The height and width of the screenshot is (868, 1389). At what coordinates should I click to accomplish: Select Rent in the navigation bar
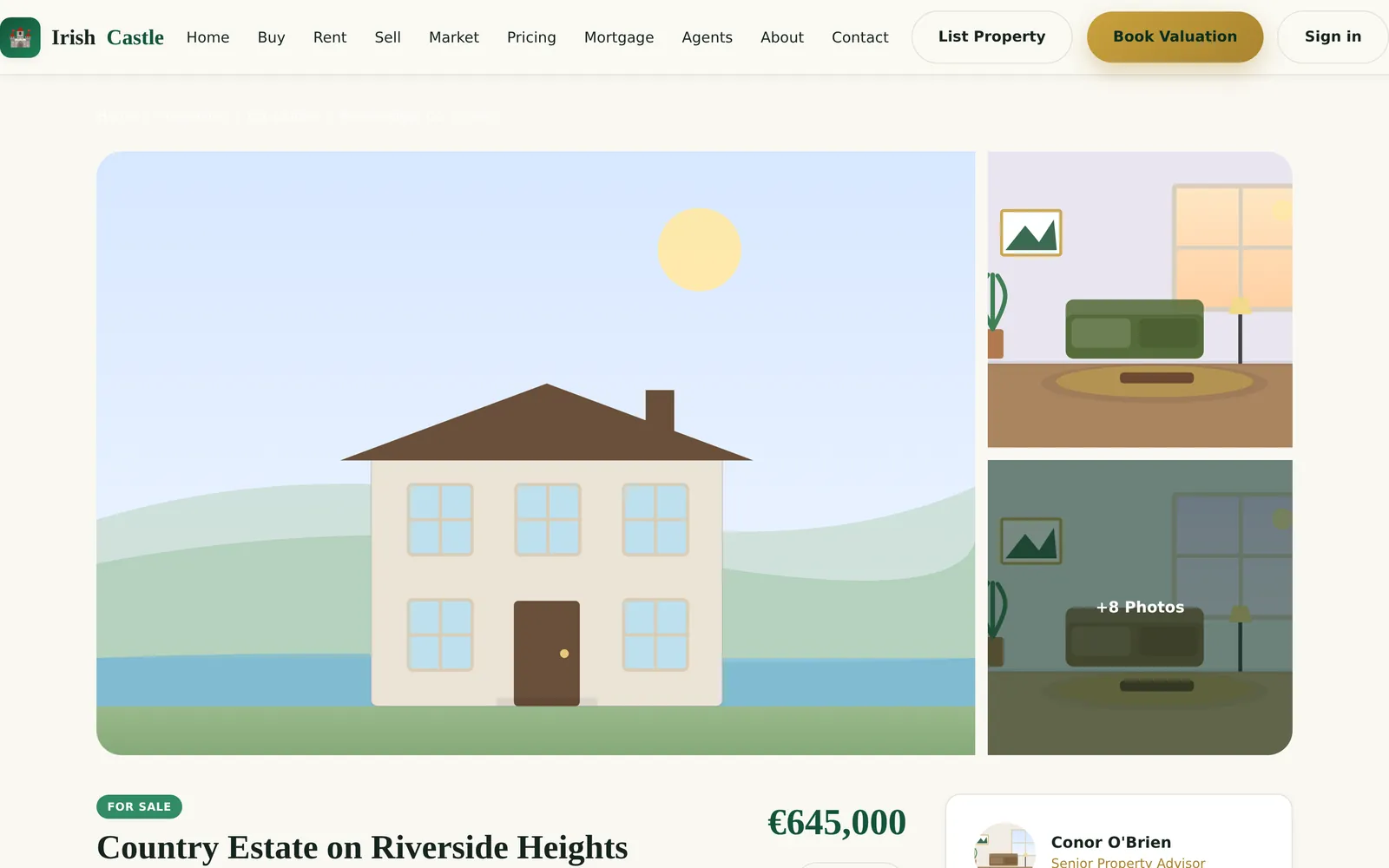tap(330, 37)
